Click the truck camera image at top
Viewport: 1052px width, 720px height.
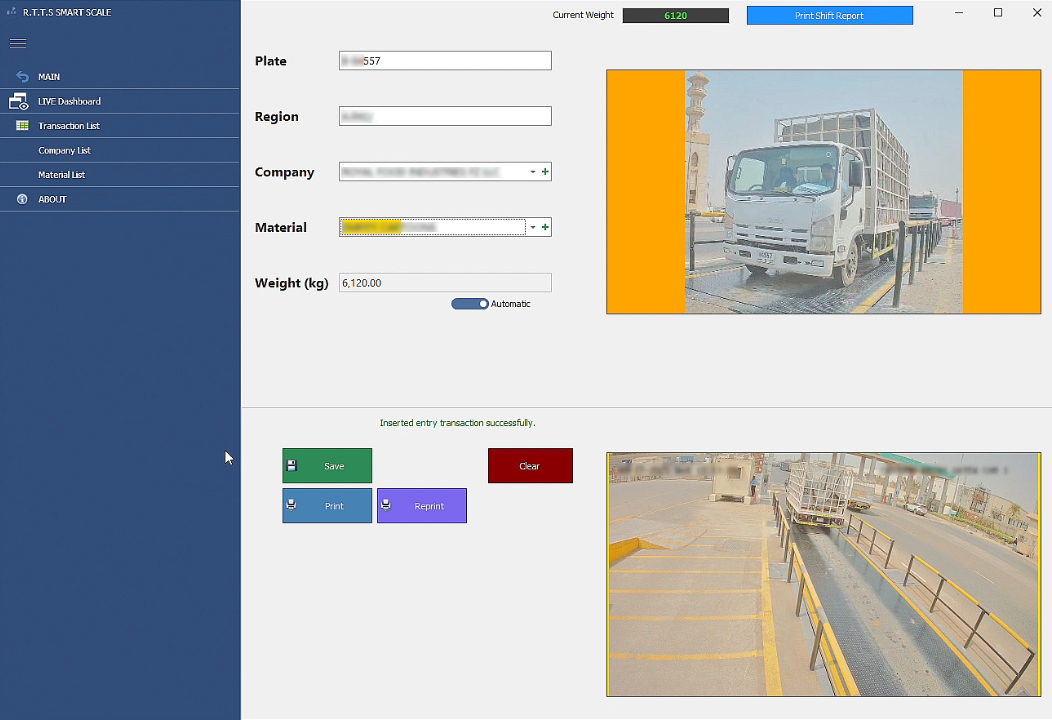click(x=823, y=192)
